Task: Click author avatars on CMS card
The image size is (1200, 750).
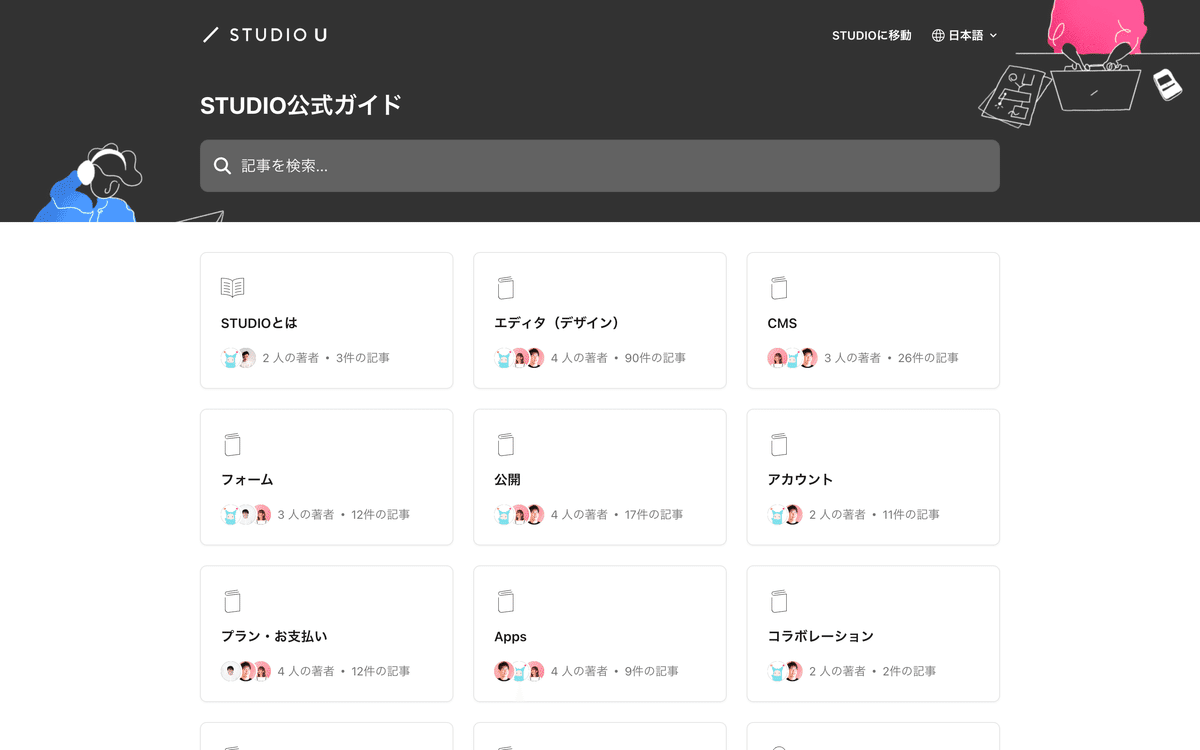Action: tap(792, 358)
